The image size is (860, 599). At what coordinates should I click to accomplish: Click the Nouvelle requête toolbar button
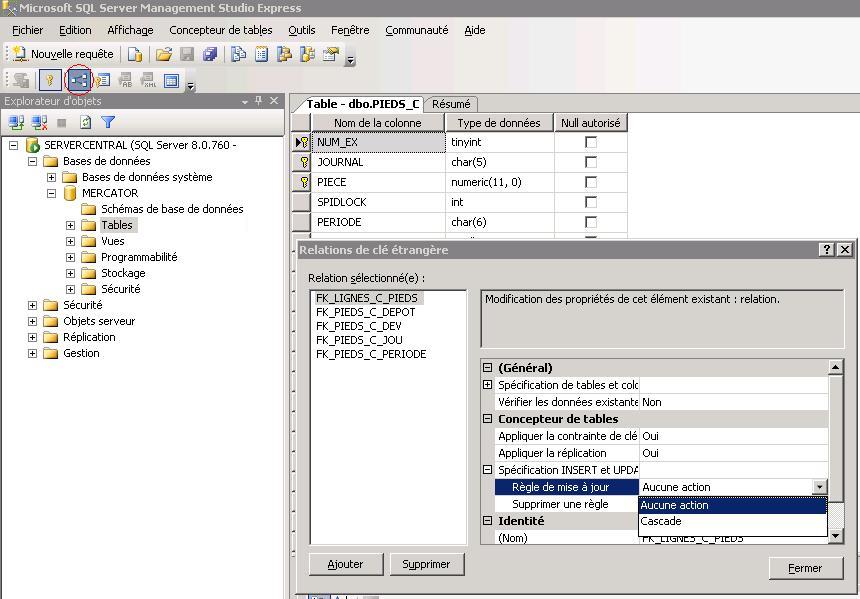pyautogui.click(x=64, y=54)
